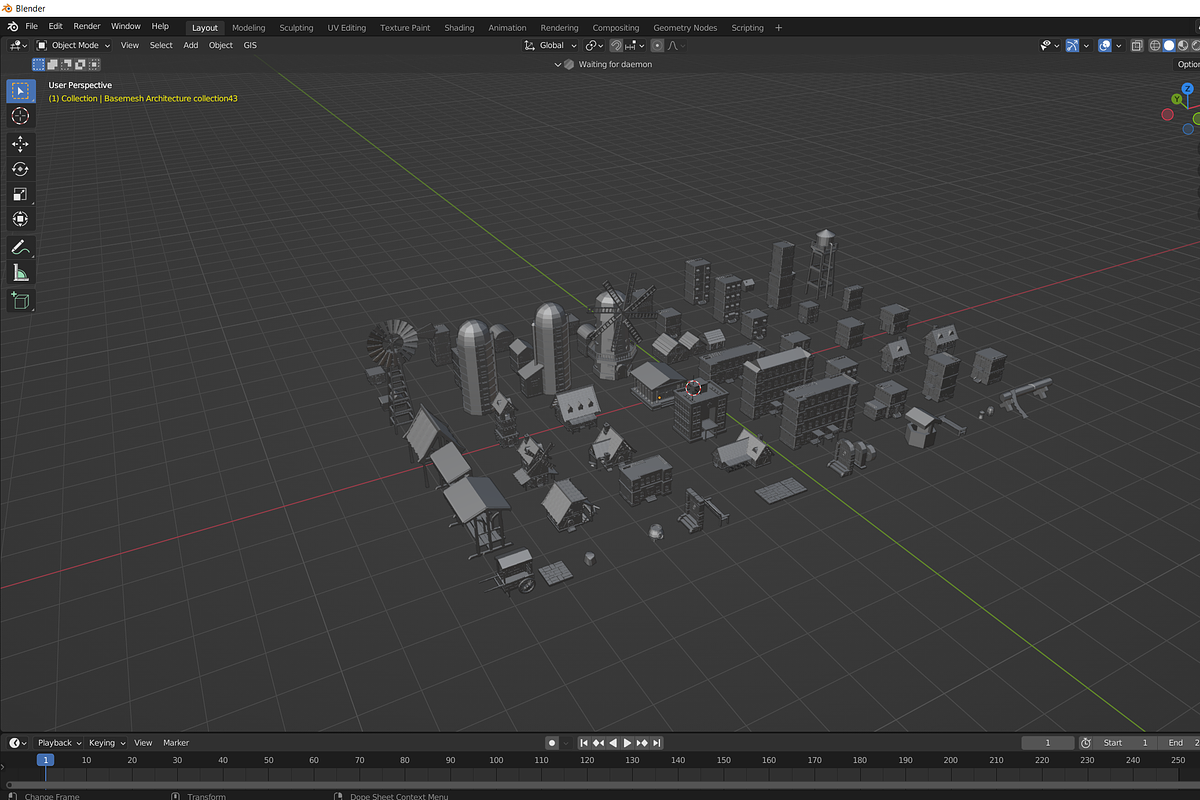Select the Select Box tool
1200x800 pixels.
click(x=20, y=91)
